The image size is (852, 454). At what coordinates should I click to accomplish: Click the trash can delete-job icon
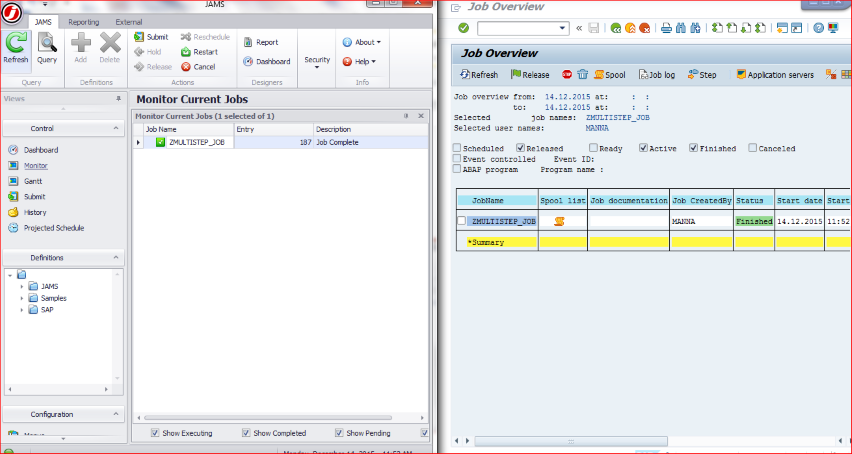(x=582, y=74)
